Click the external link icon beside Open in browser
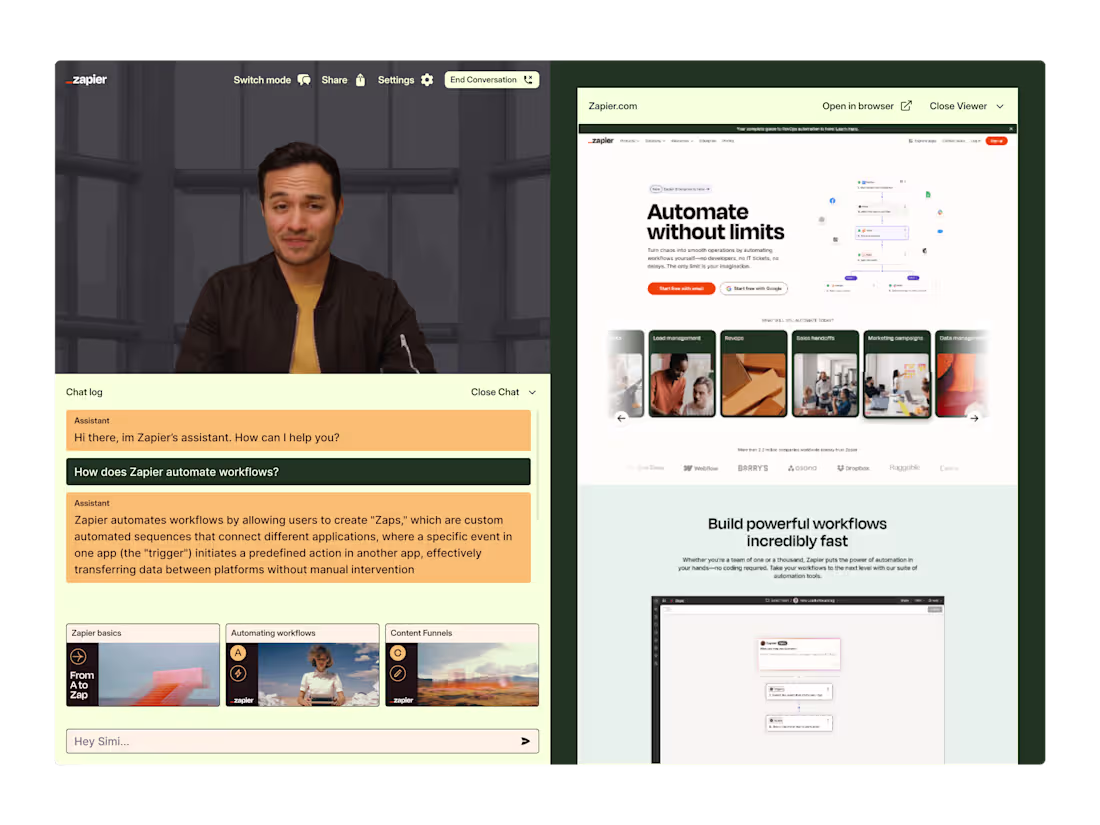This screenshot has height=825, width=1100. [x=906, y=106]
